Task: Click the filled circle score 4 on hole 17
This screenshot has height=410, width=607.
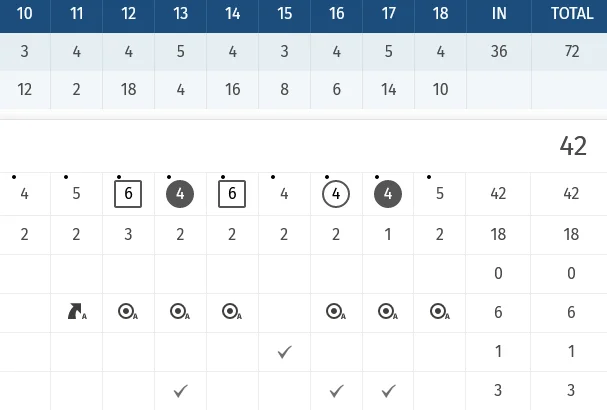Action: tap(388, 194)
